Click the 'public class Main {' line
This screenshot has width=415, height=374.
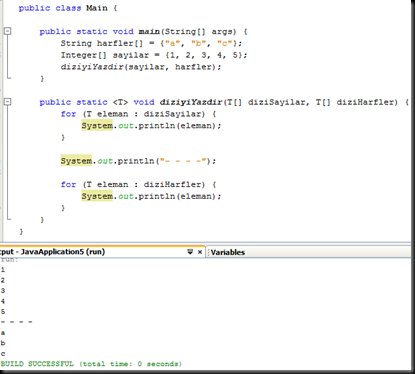(x=68, y=8)
